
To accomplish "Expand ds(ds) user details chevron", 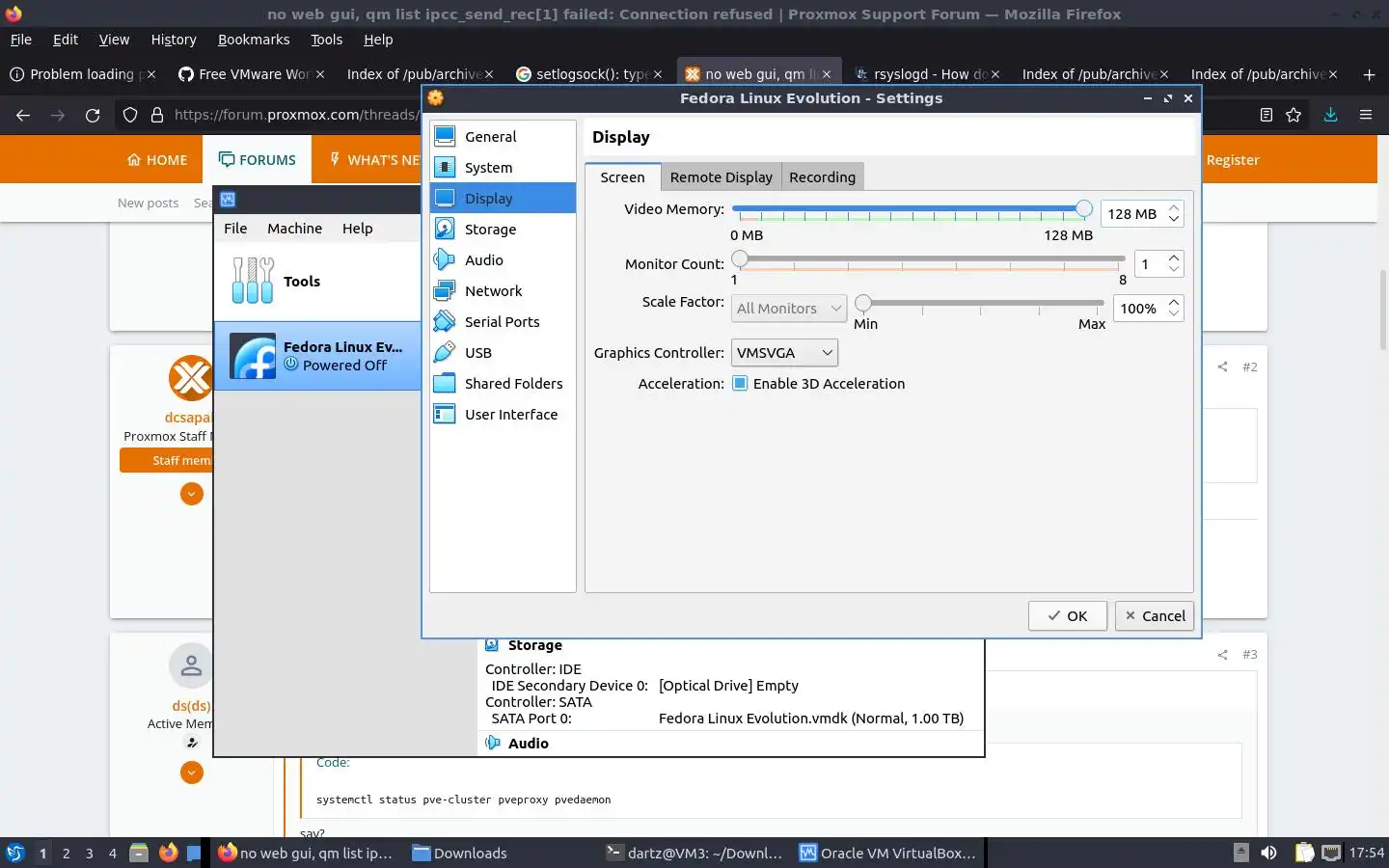I will pyautogui.click(x=192, y=773).
